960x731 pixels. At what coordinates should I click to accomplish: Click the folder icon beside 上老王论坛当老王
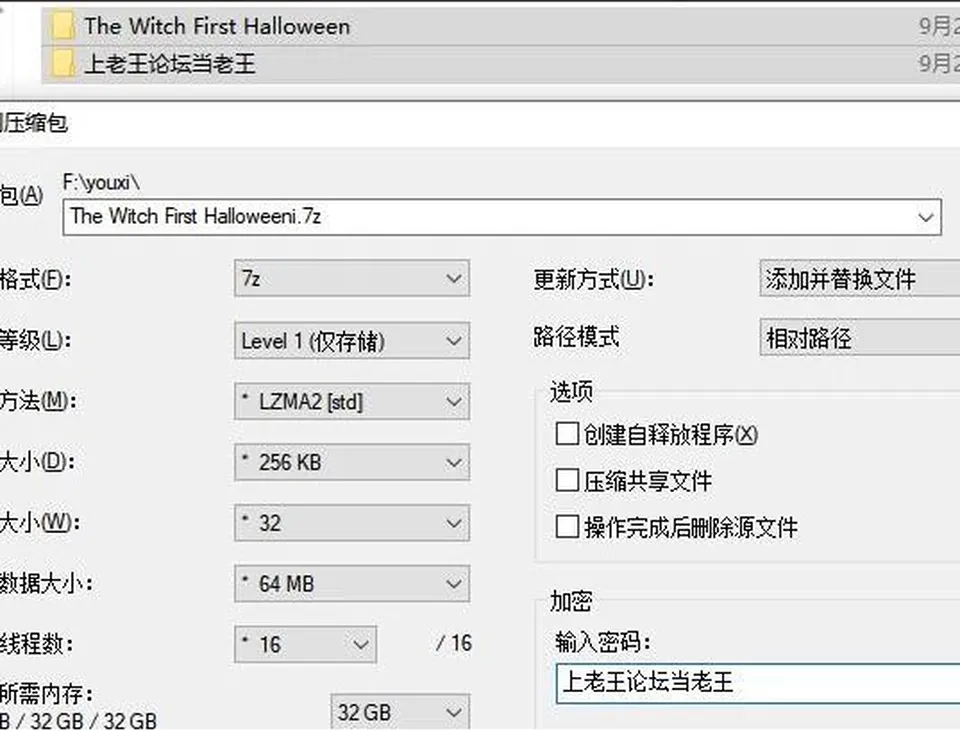[63, 63]
